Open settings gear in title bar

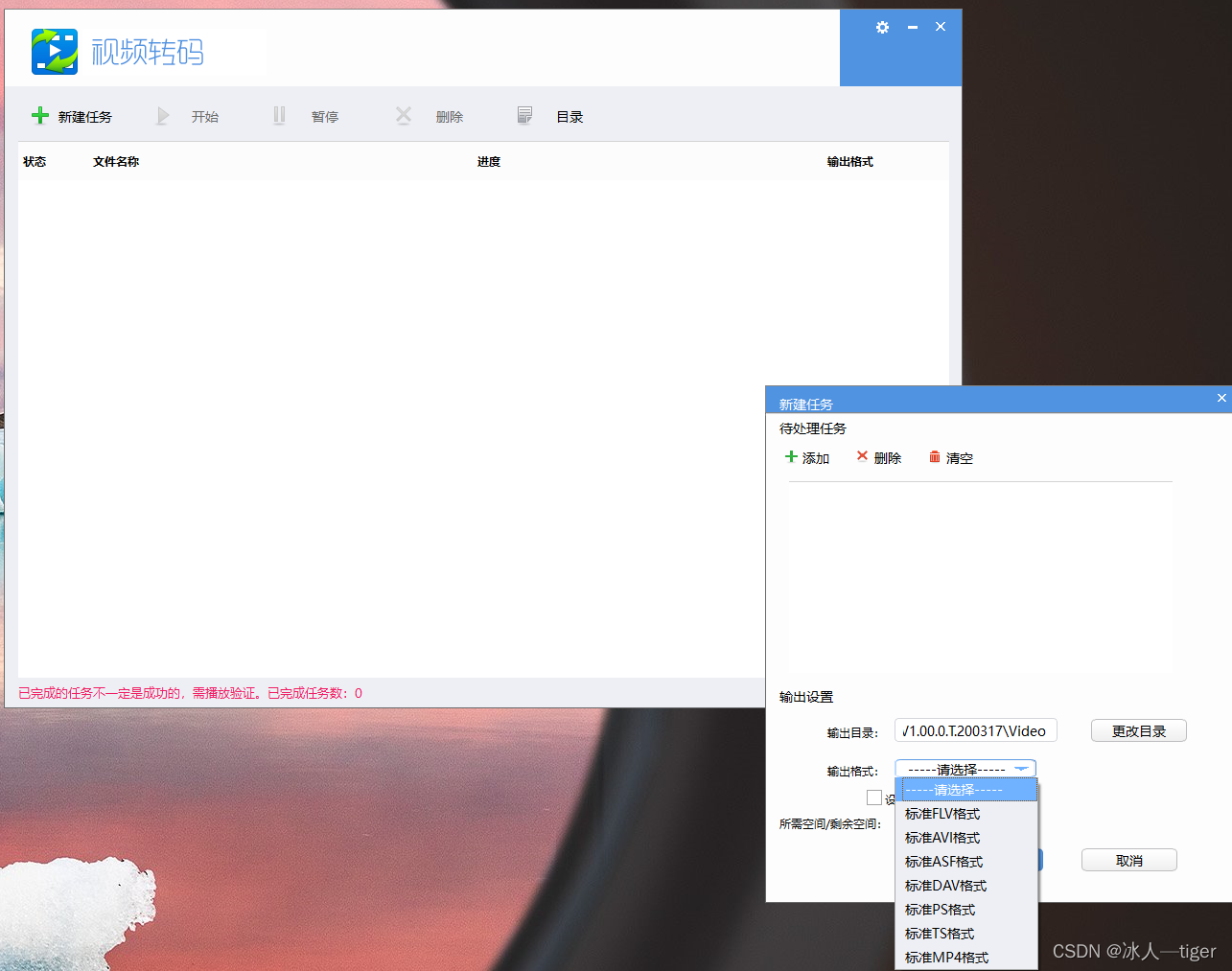click(x=882, y=27)
